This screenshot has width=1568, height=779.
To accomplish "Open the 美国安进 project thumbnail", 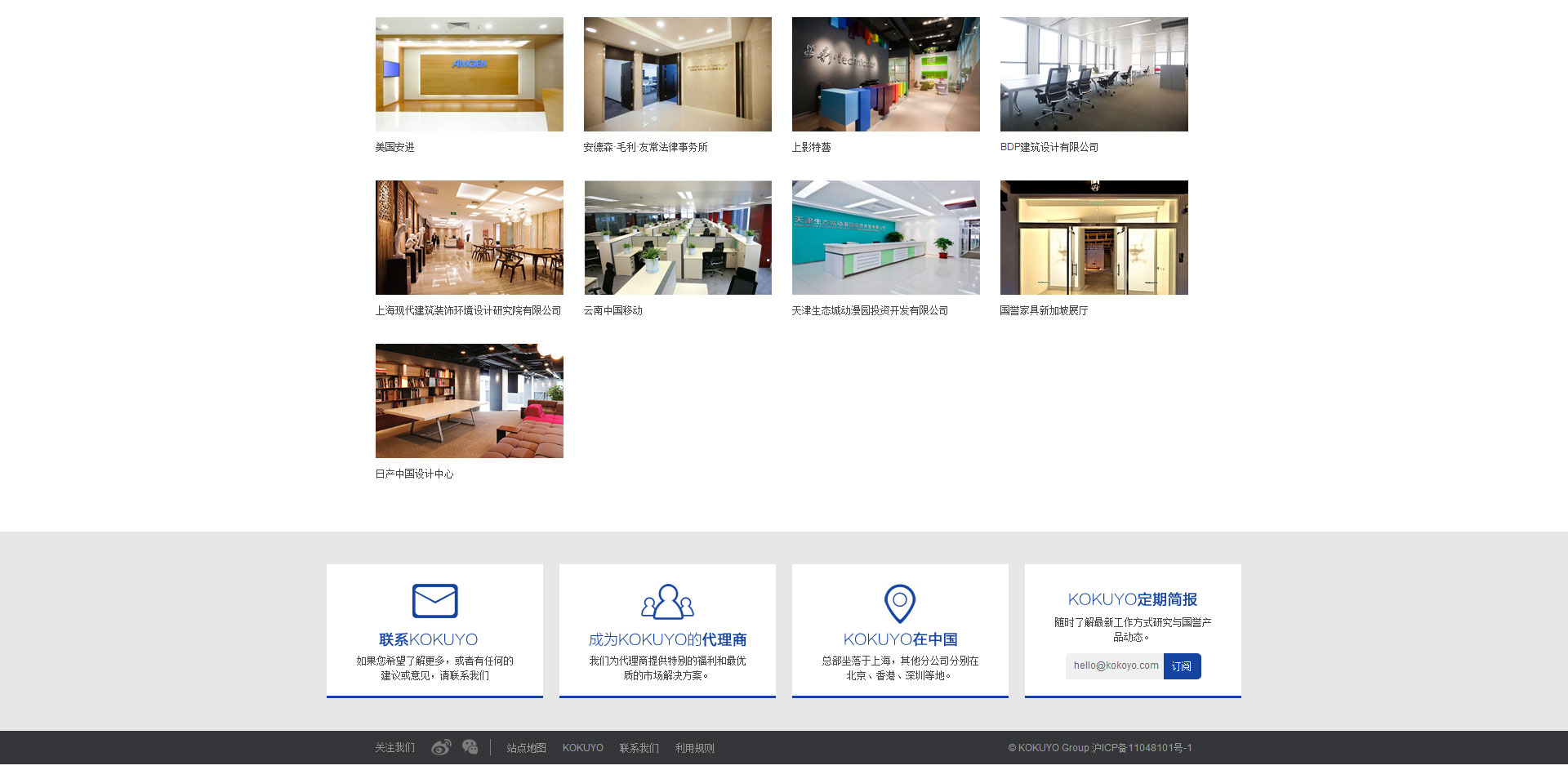I will pyautogui.click(x=470, y=74).
